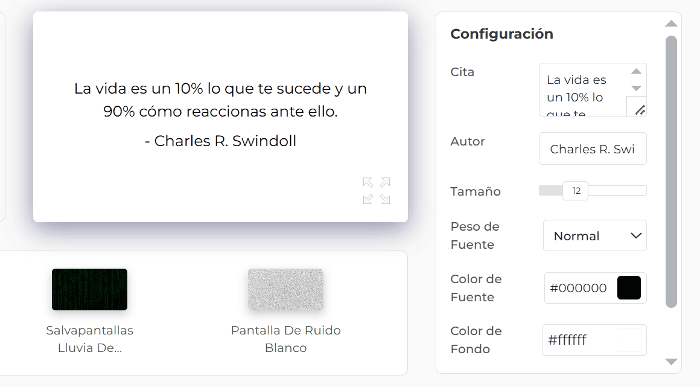Click the Cita textarea scroll down arrow

point(636,88)
